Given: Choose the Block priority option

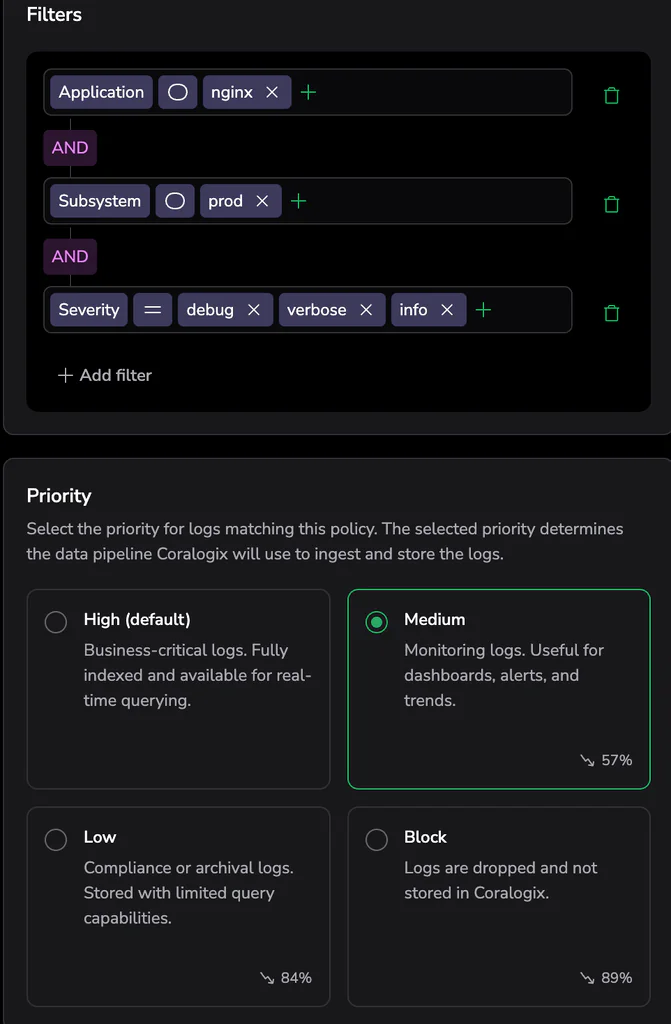Looking at the screenshot, I should [x=377, y=839].
